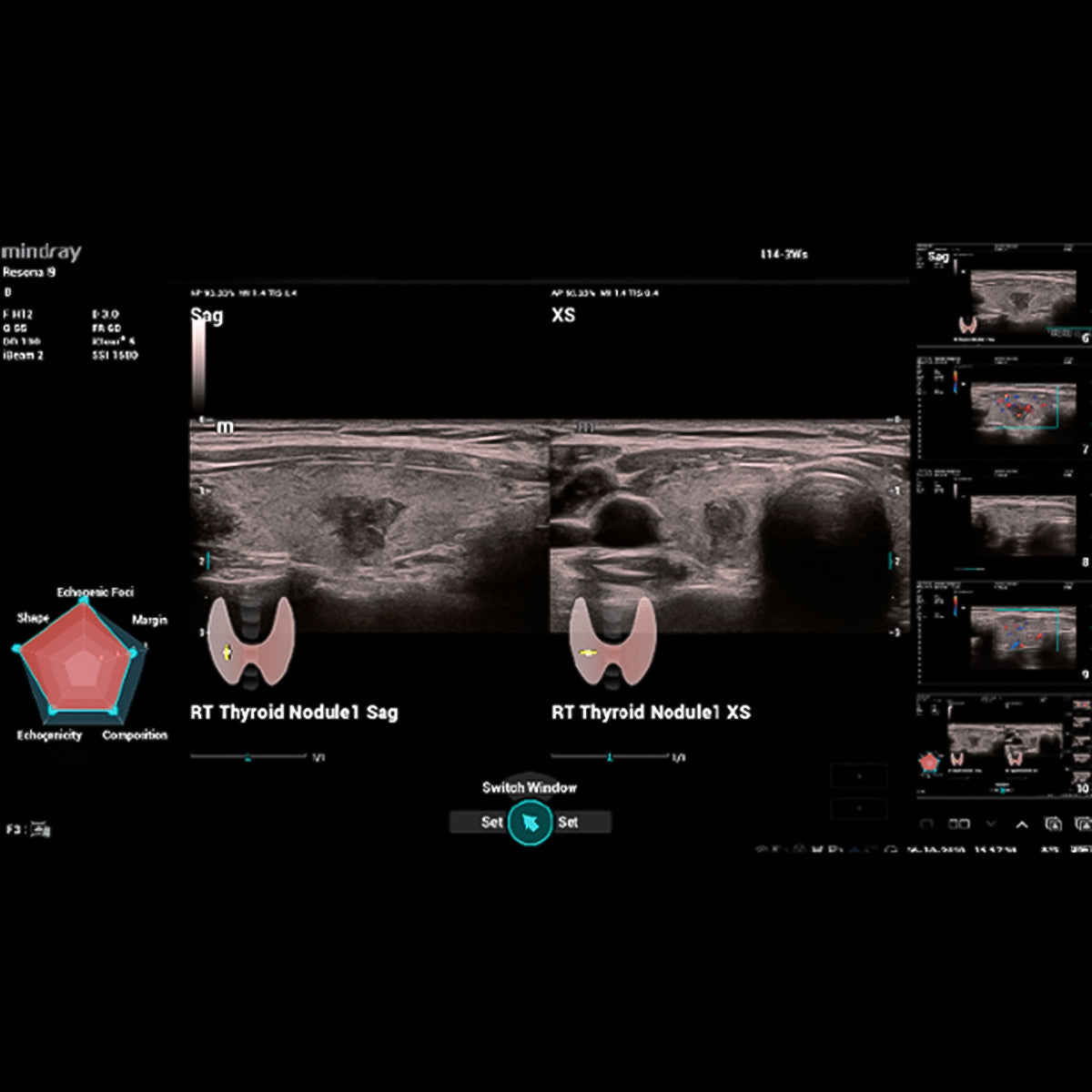Open thumbnail 6 sagittal thyroid image
1092x1092 pixels.
pos(1003,294)
